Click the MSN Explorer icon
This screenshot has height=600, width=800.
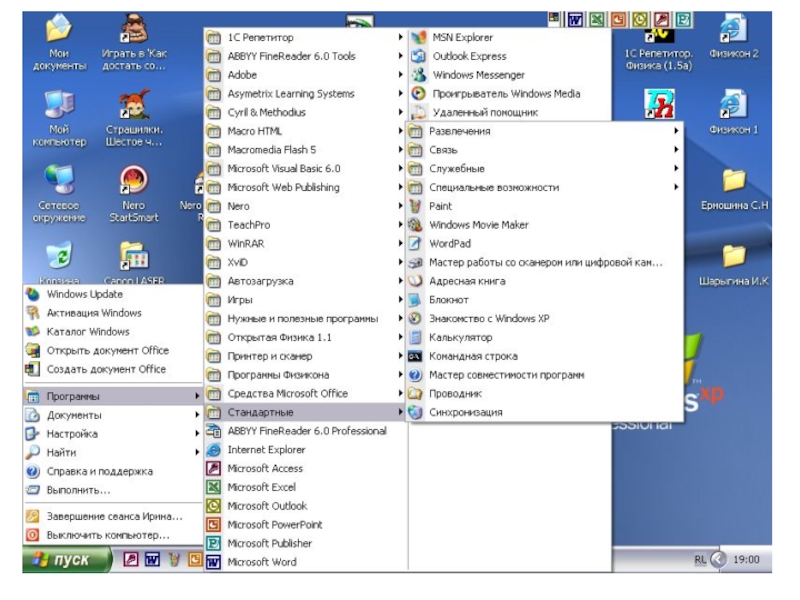[419, 37]
